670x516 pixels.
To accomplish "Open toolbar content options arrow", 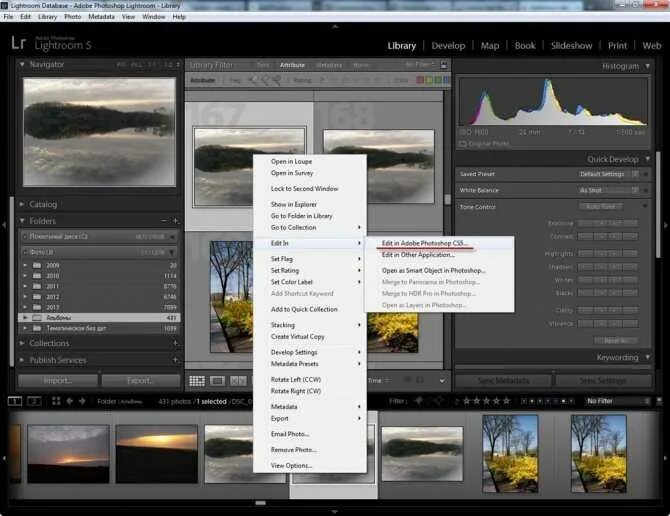I will coord(442,381).
